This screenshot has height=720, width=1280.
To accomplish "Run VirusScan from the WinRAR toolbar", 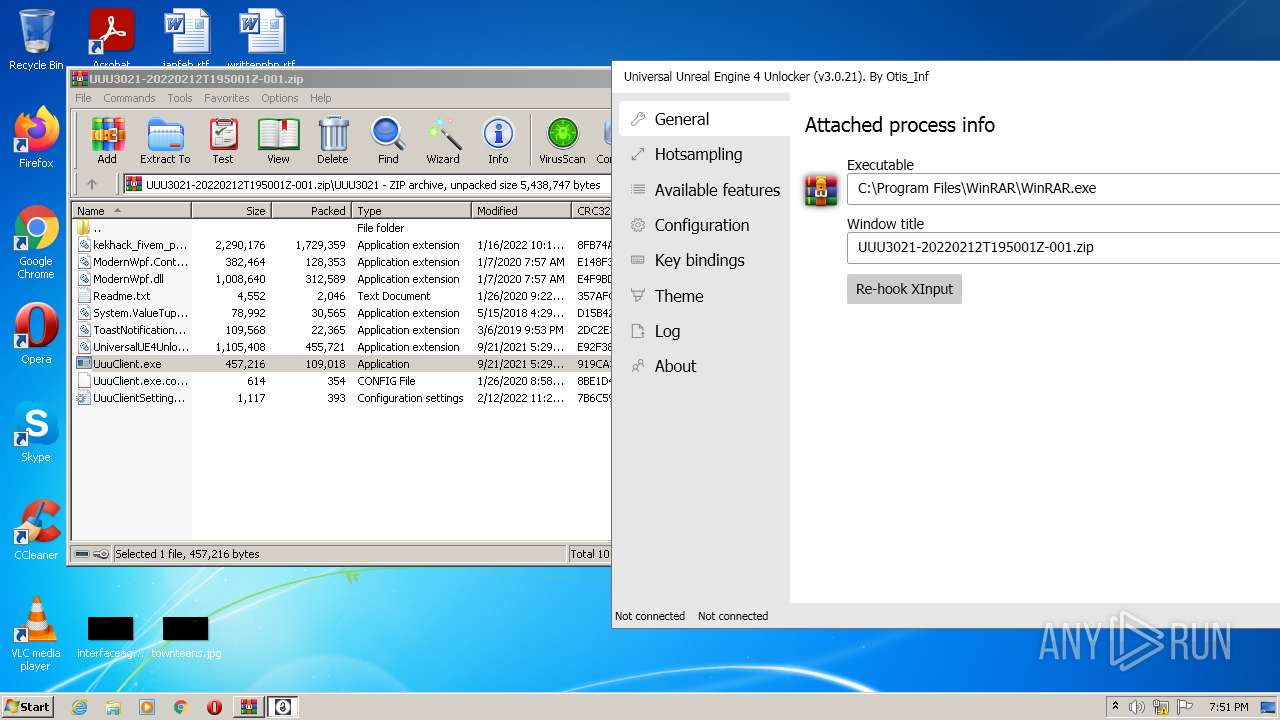I will click(562, 140).
